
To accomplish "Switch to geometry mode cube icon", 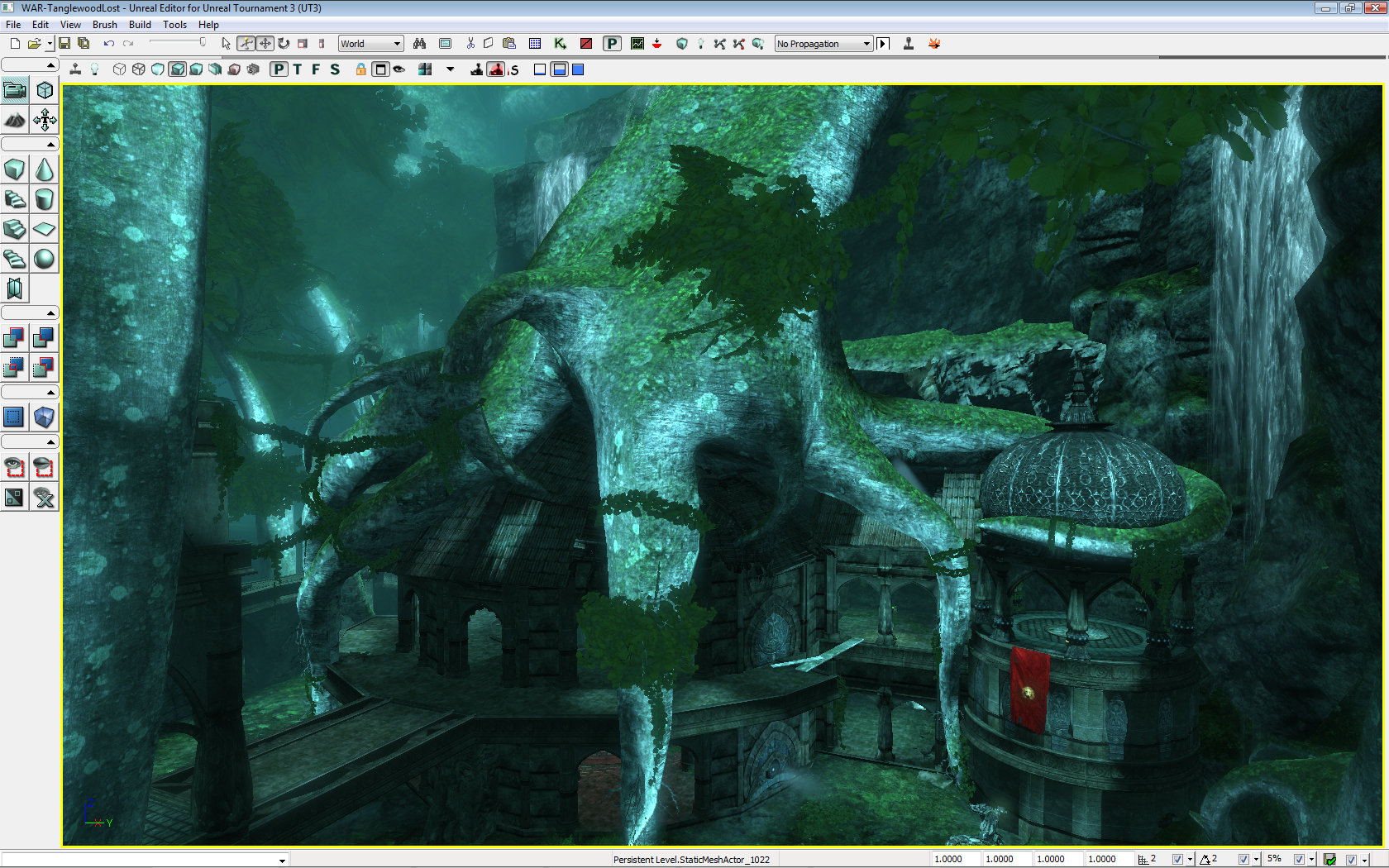I will coord(45,90).
